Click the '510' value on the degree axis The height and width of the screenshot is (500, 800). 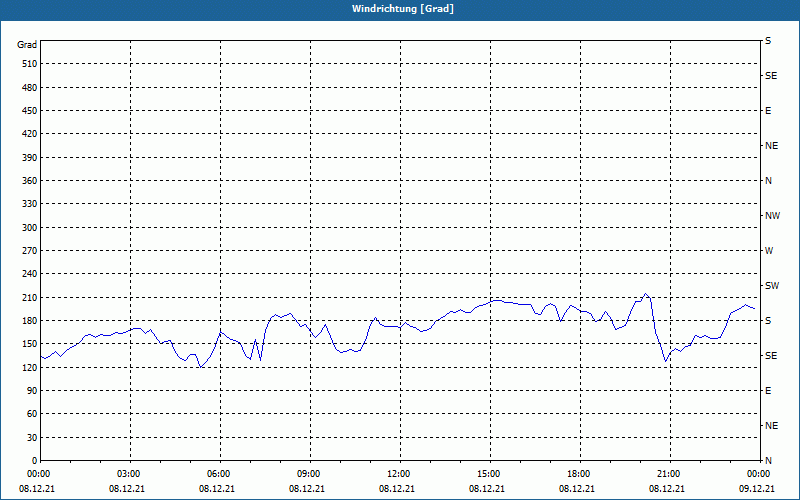point(30,64)
